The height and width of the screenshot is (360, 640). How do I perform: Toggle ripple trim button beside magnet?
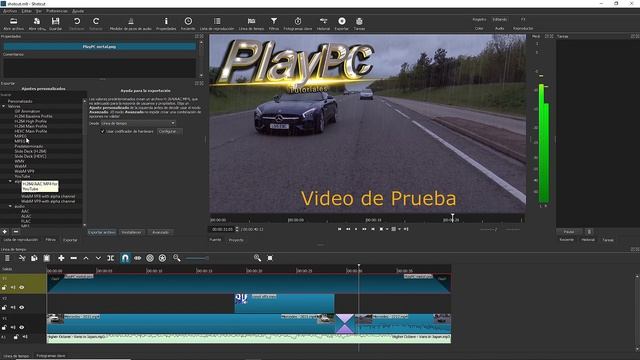point(138,258)
